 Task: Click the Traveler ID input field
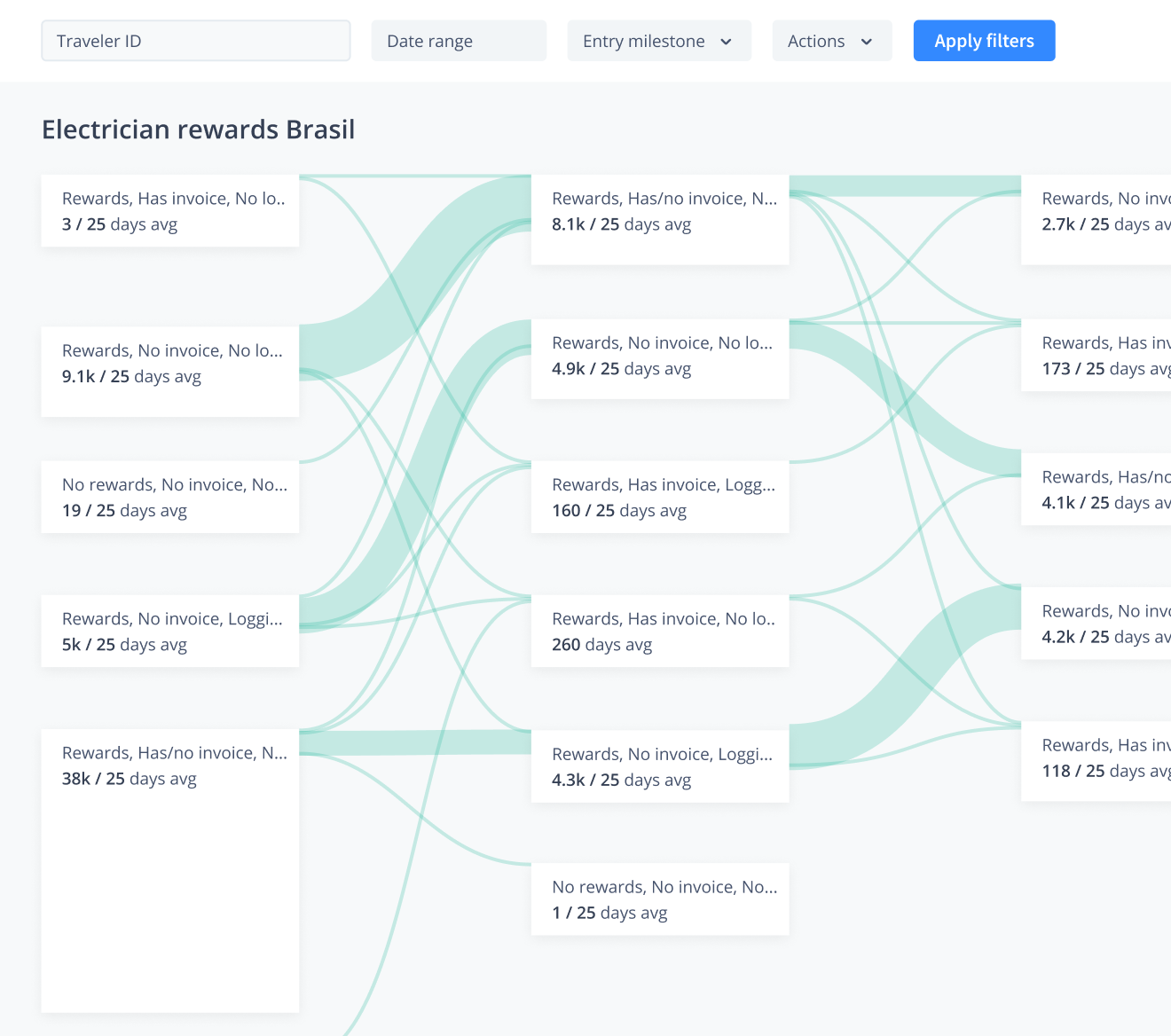[x=196, y=41]
